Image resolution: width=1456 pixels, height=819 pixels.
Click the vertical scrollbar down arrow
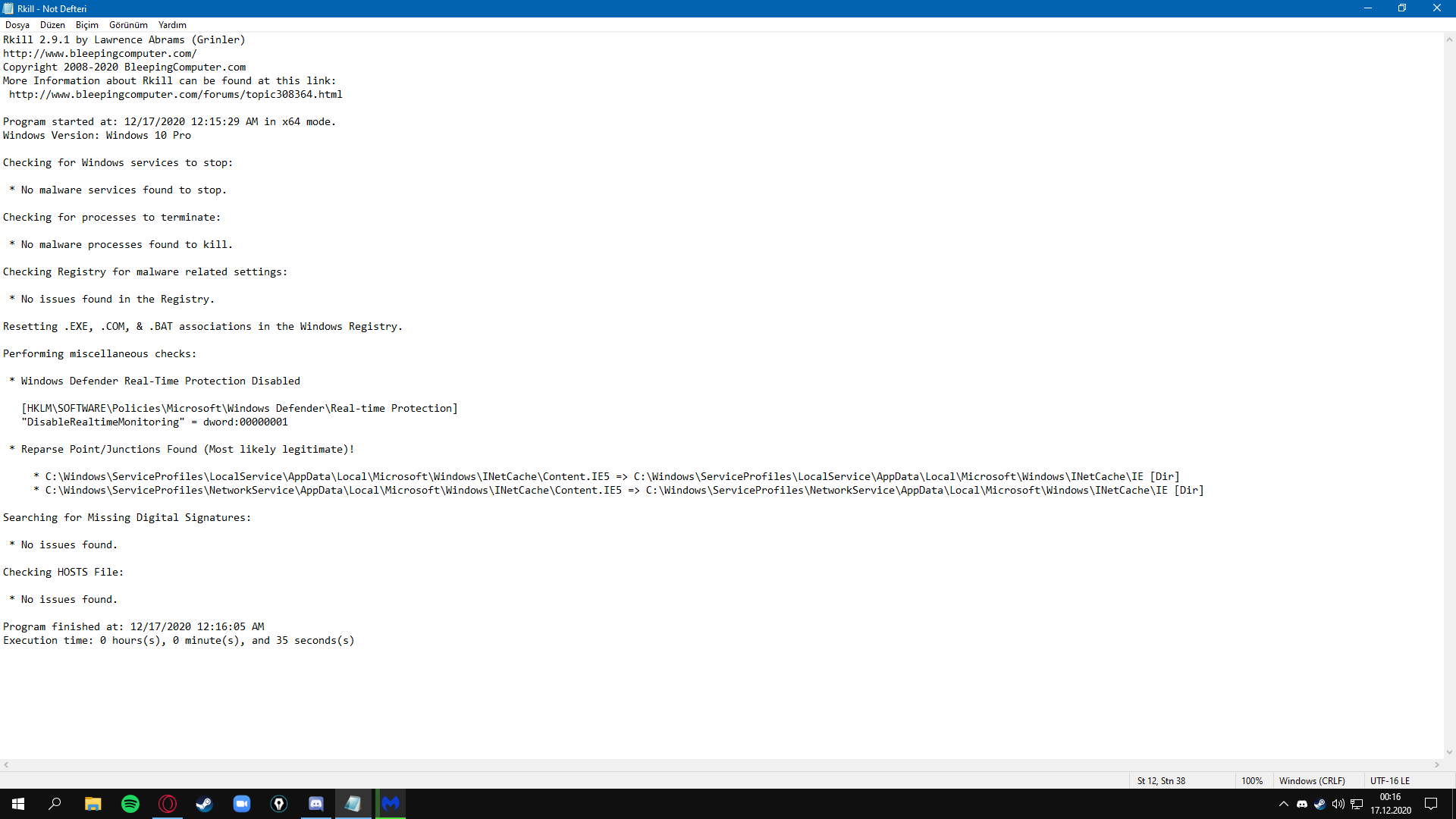click(1449, 752)
